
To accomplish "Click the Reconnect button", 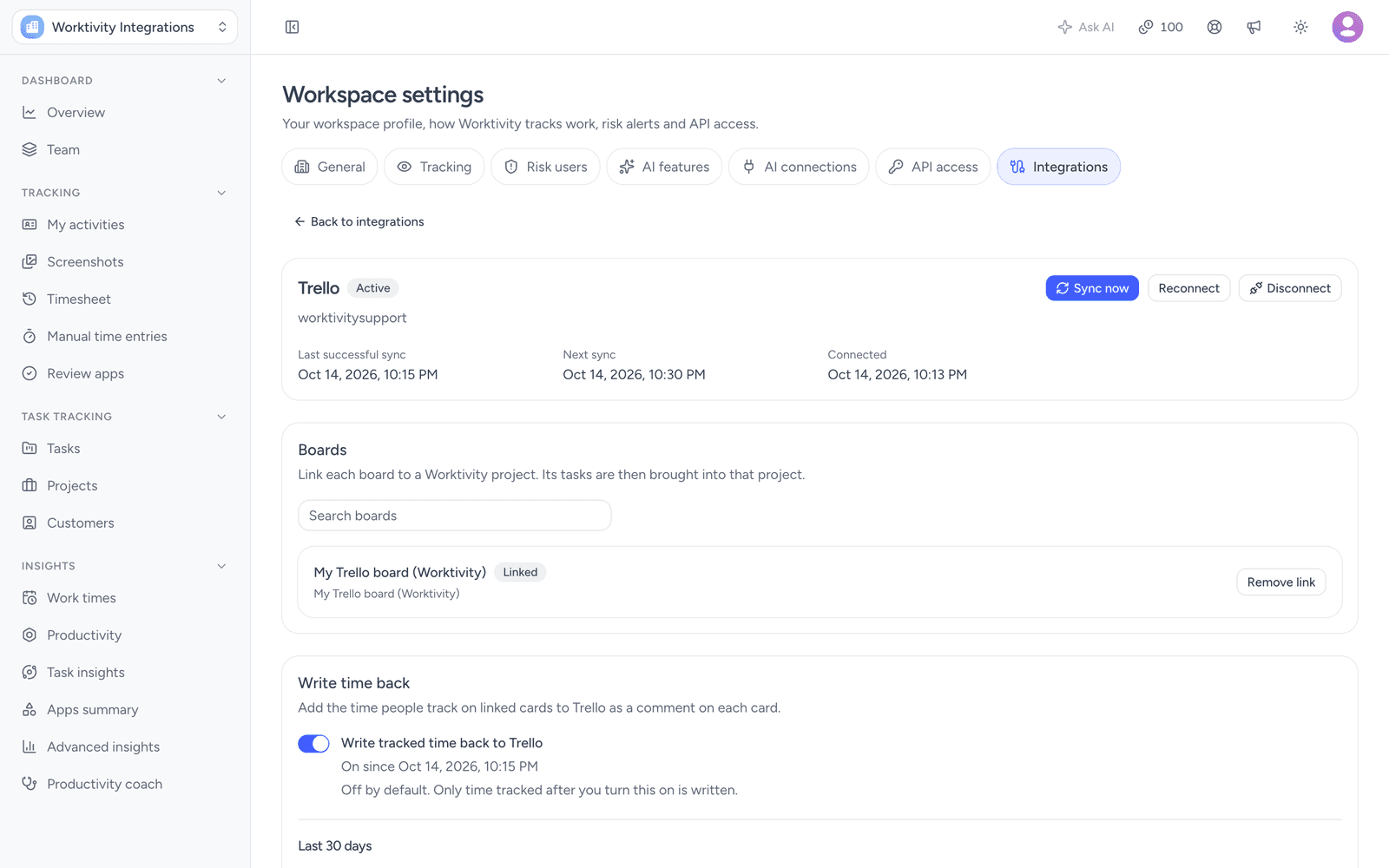I will (1188, 288).
